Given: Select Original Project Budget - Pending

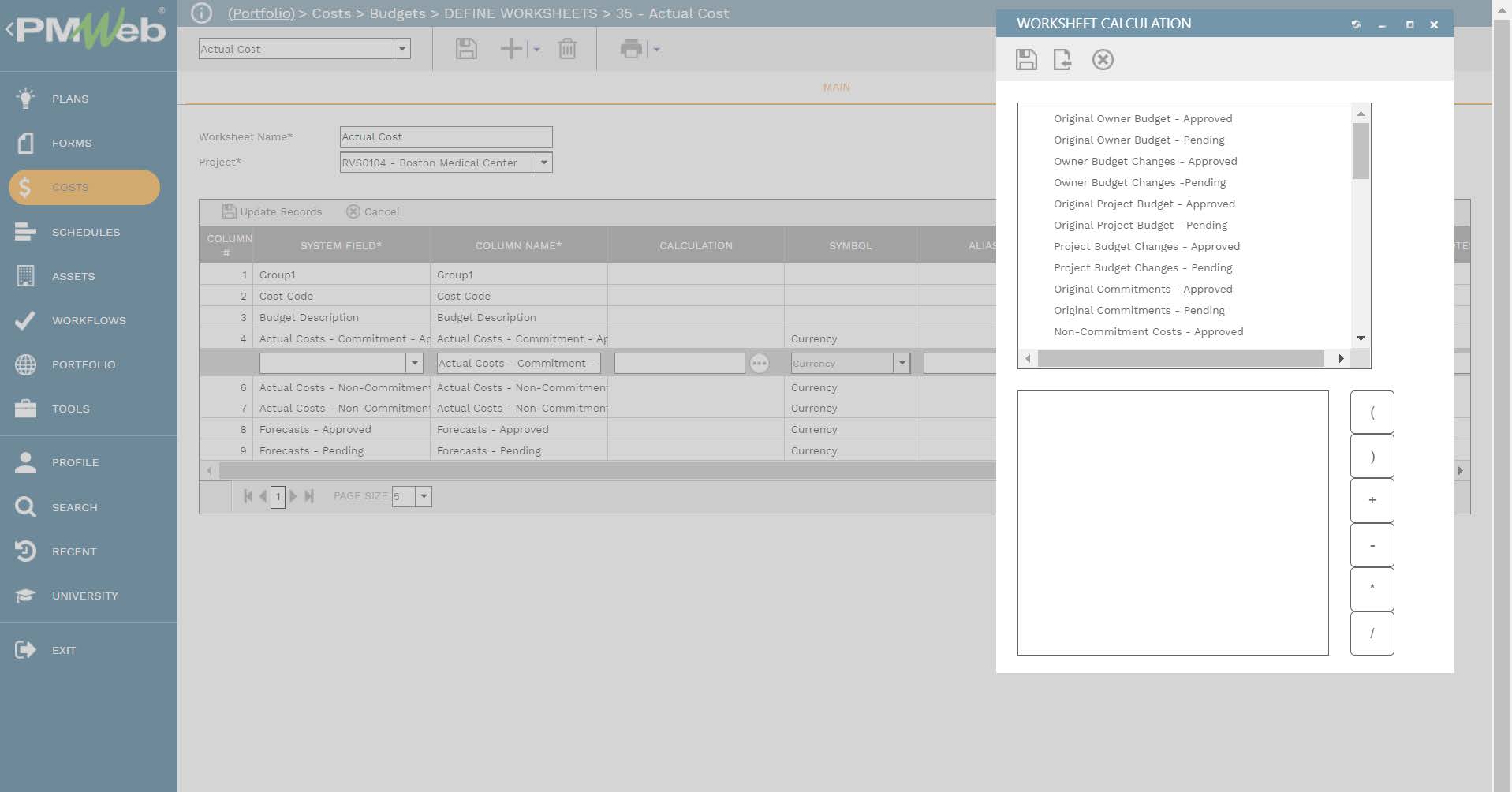Looking at the screenshot, I should coord(1141,225).
